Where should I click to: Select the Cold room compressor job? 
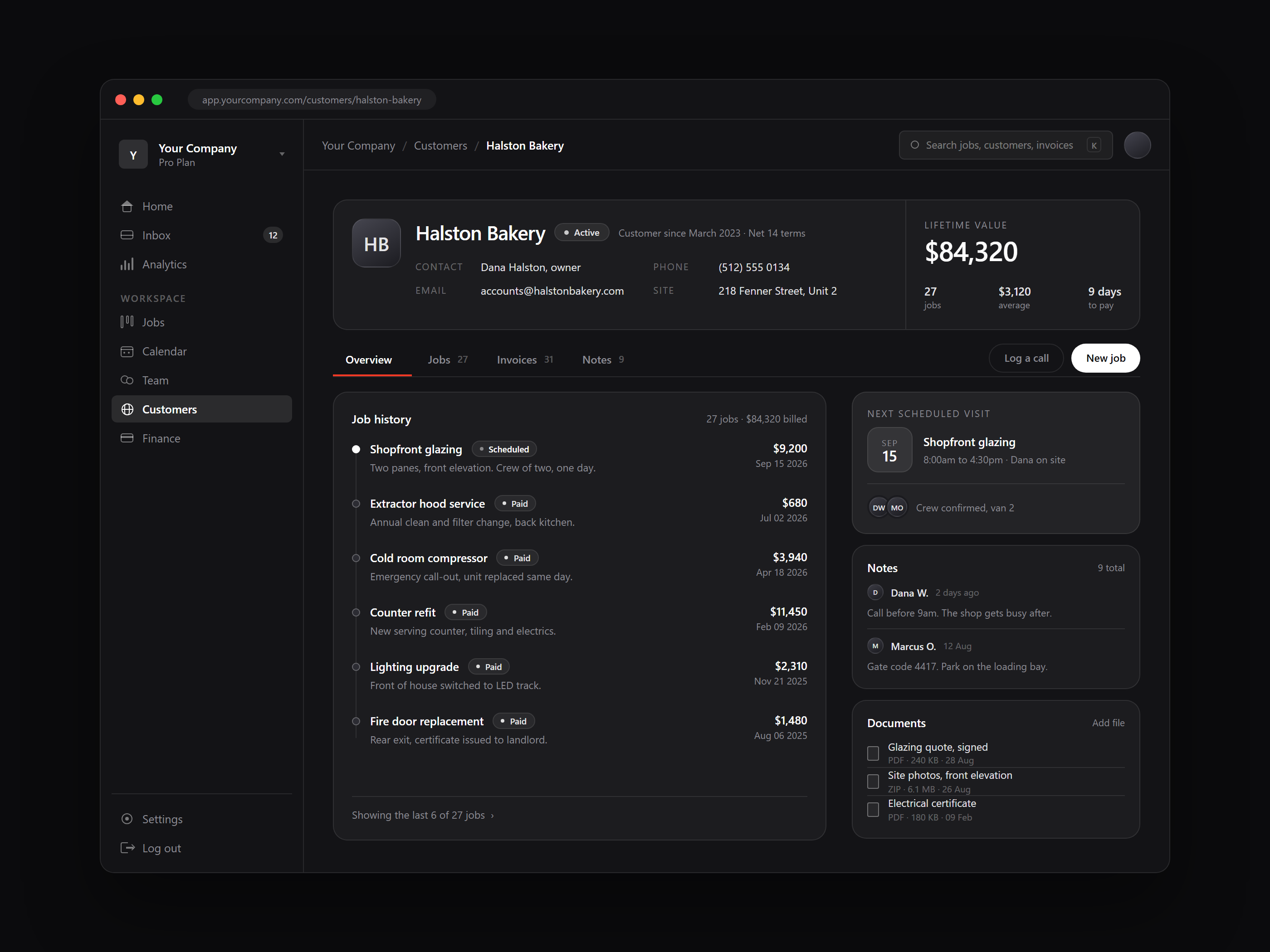click(428, 559)
